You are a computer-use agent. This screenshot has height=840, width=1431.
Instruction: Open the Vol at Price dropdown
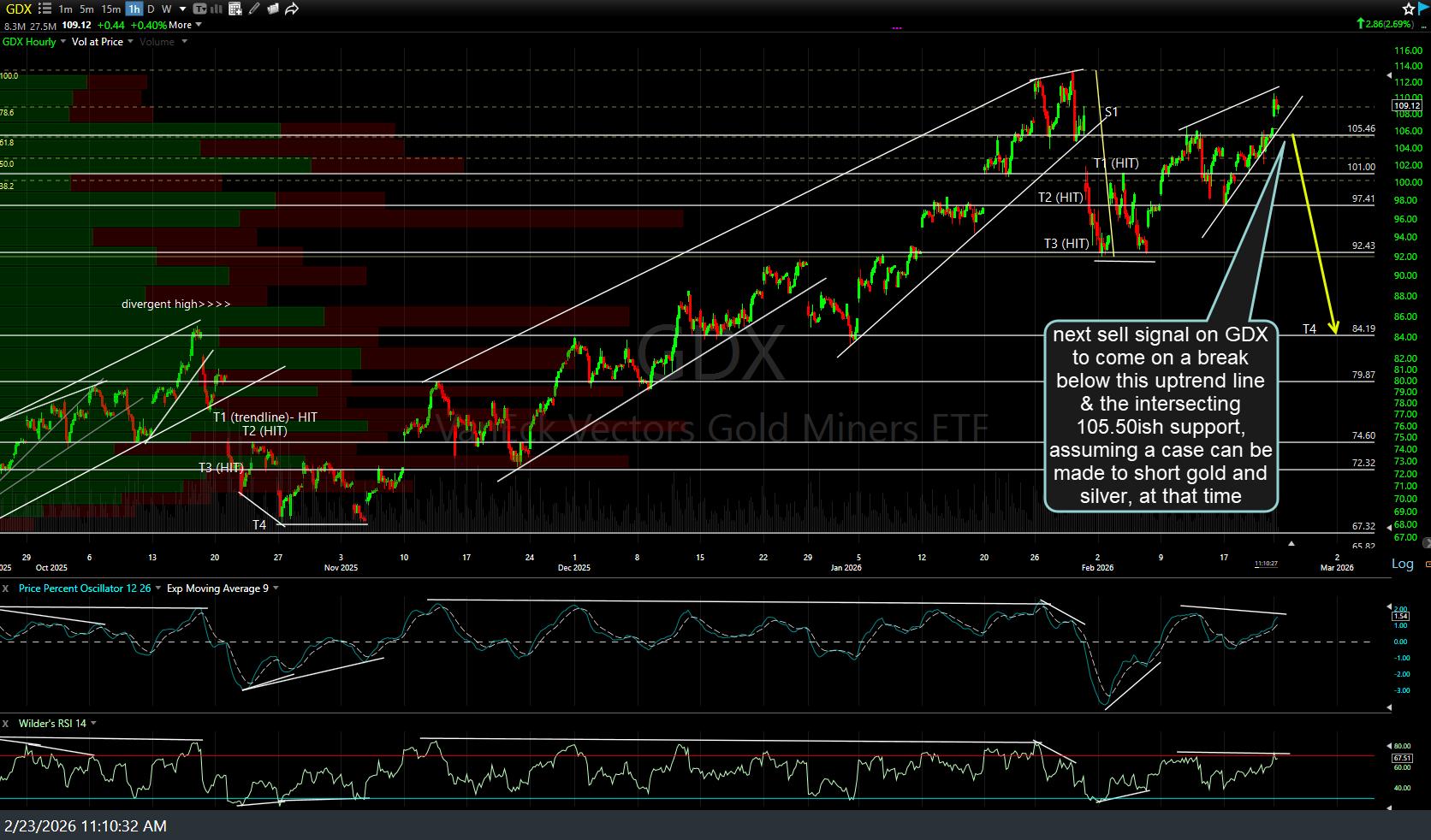[x=130, y=42]
